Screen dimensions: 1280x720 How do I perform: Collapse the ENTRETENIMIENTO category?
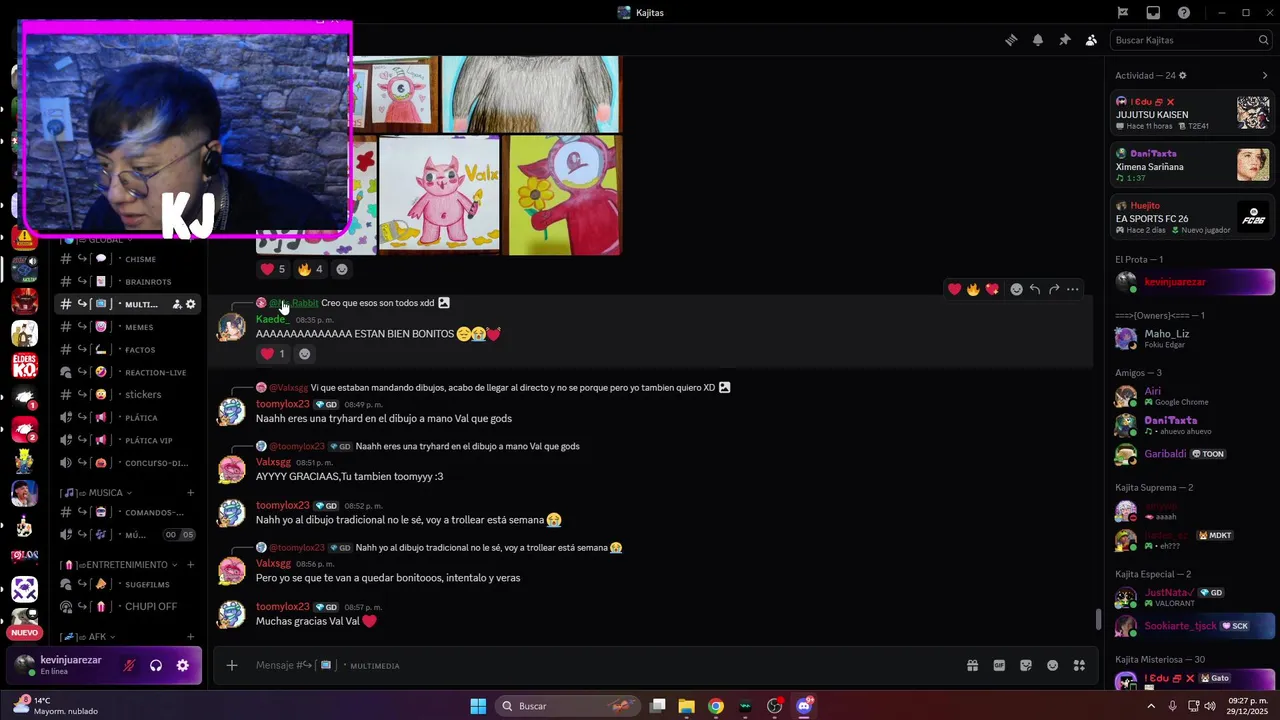(x=118, y=565)
